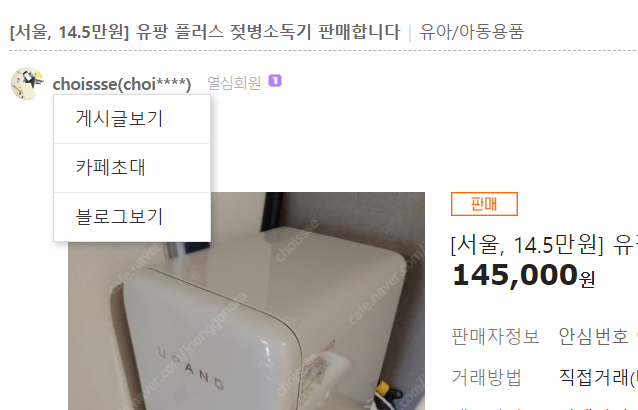Click the 거래방법 label
This screenshot has width=638, height=410.
coord(487,377)
